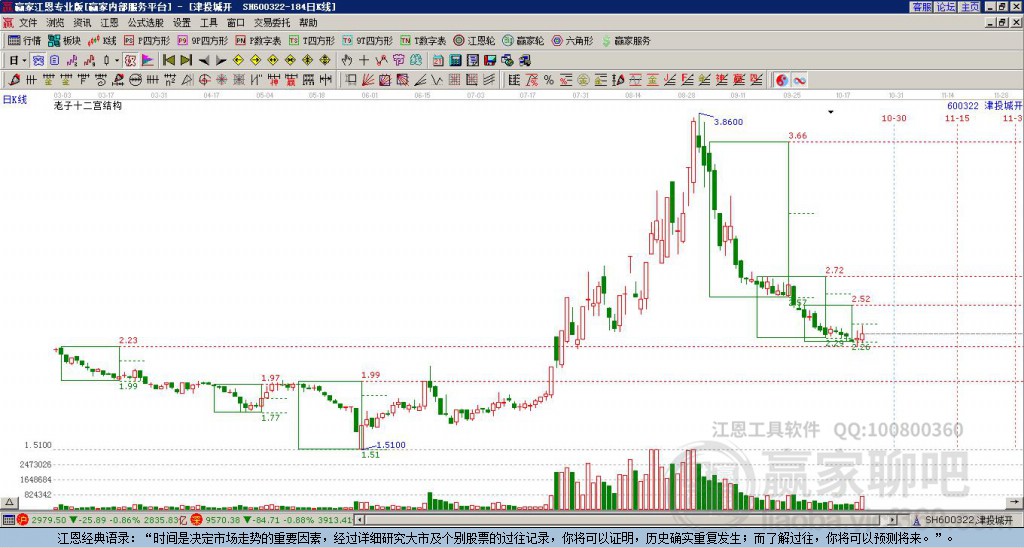Viewport: 1024px width, 548px height.
Task: Open the 公式选股 menu
Action: (x=146, y=23)
